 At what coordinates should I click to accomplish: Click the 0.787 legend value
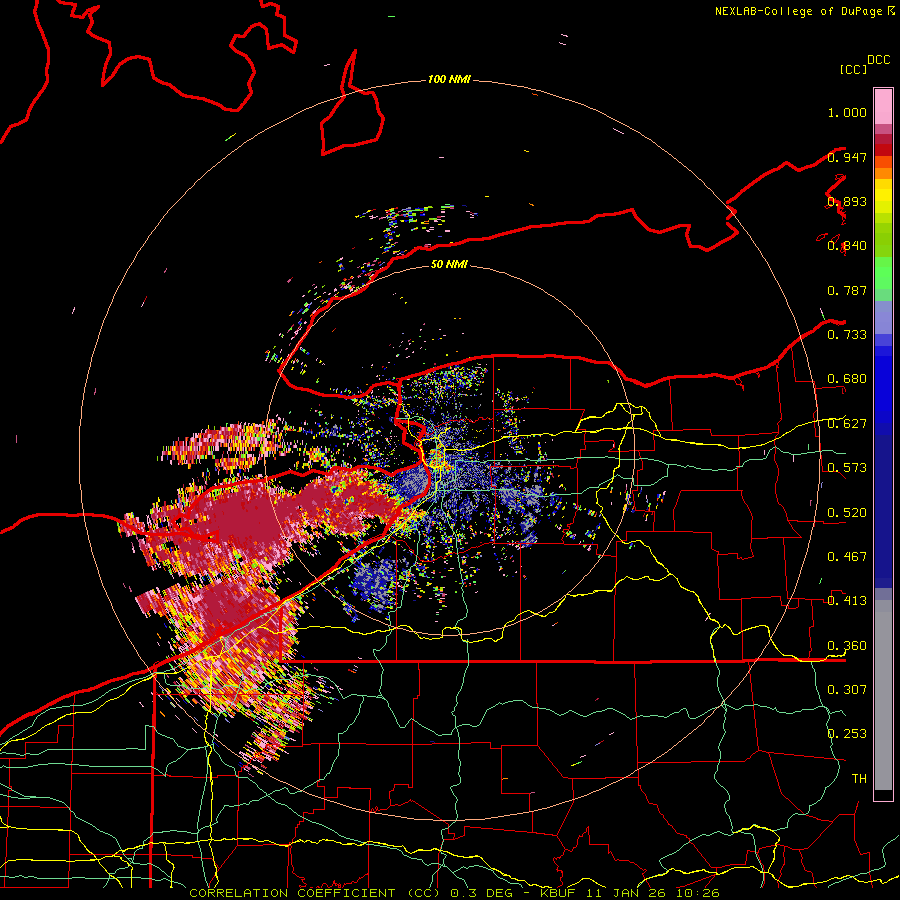pos(847,290)
